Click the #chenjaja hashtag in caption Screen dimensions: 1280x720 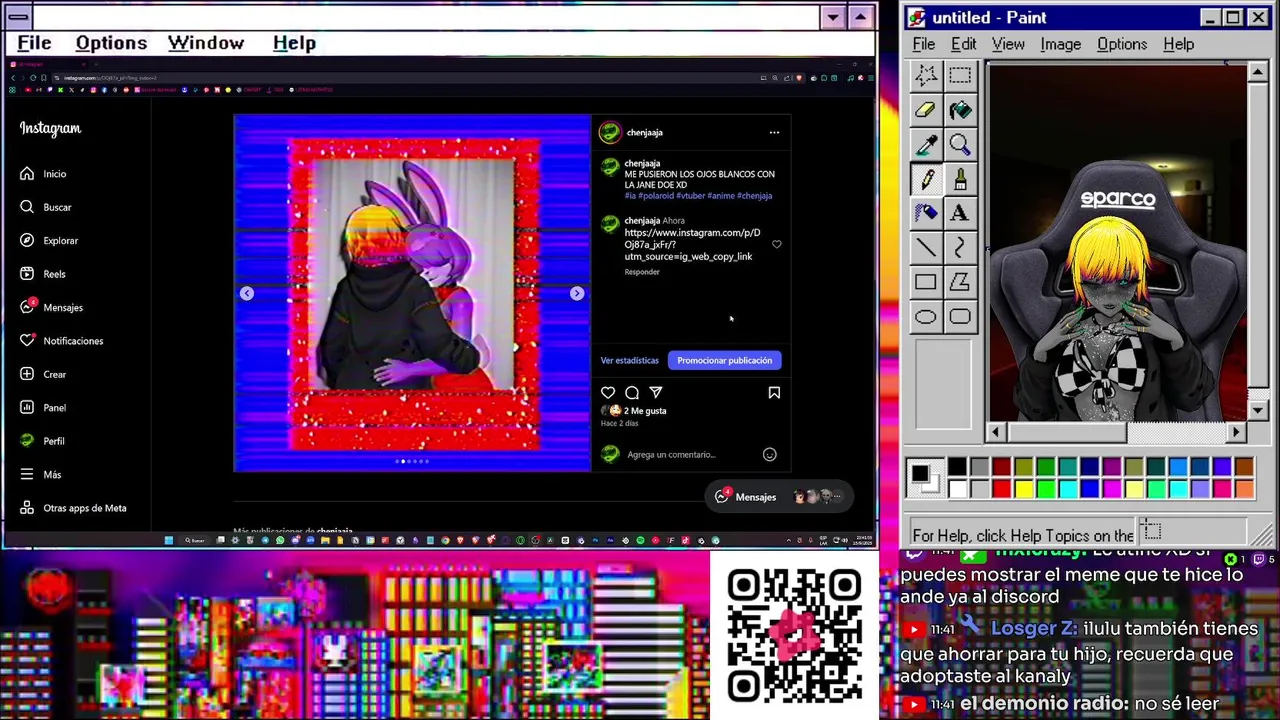click(755, 196)
